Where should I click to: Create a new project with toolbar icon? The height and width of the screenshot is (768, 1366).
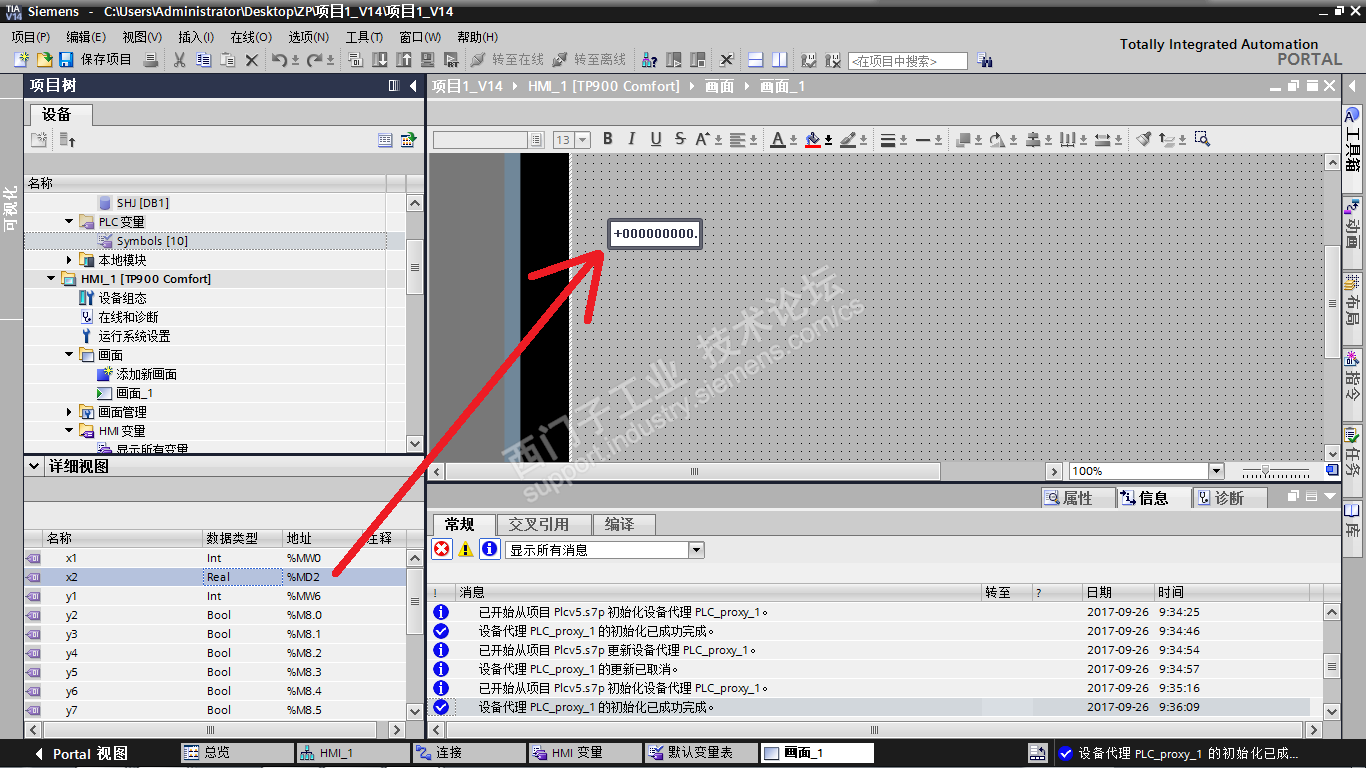click(x=21, y=60)
